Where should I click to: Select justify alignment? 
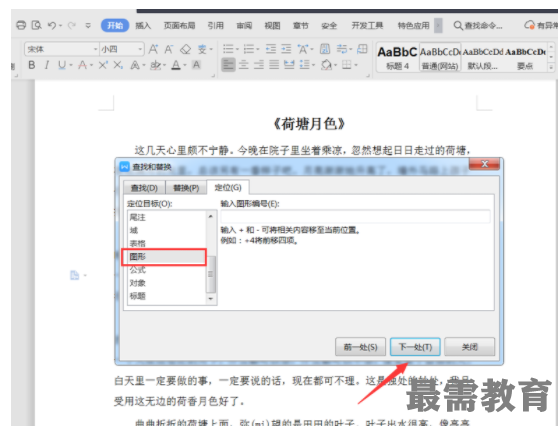click(274, 65)
